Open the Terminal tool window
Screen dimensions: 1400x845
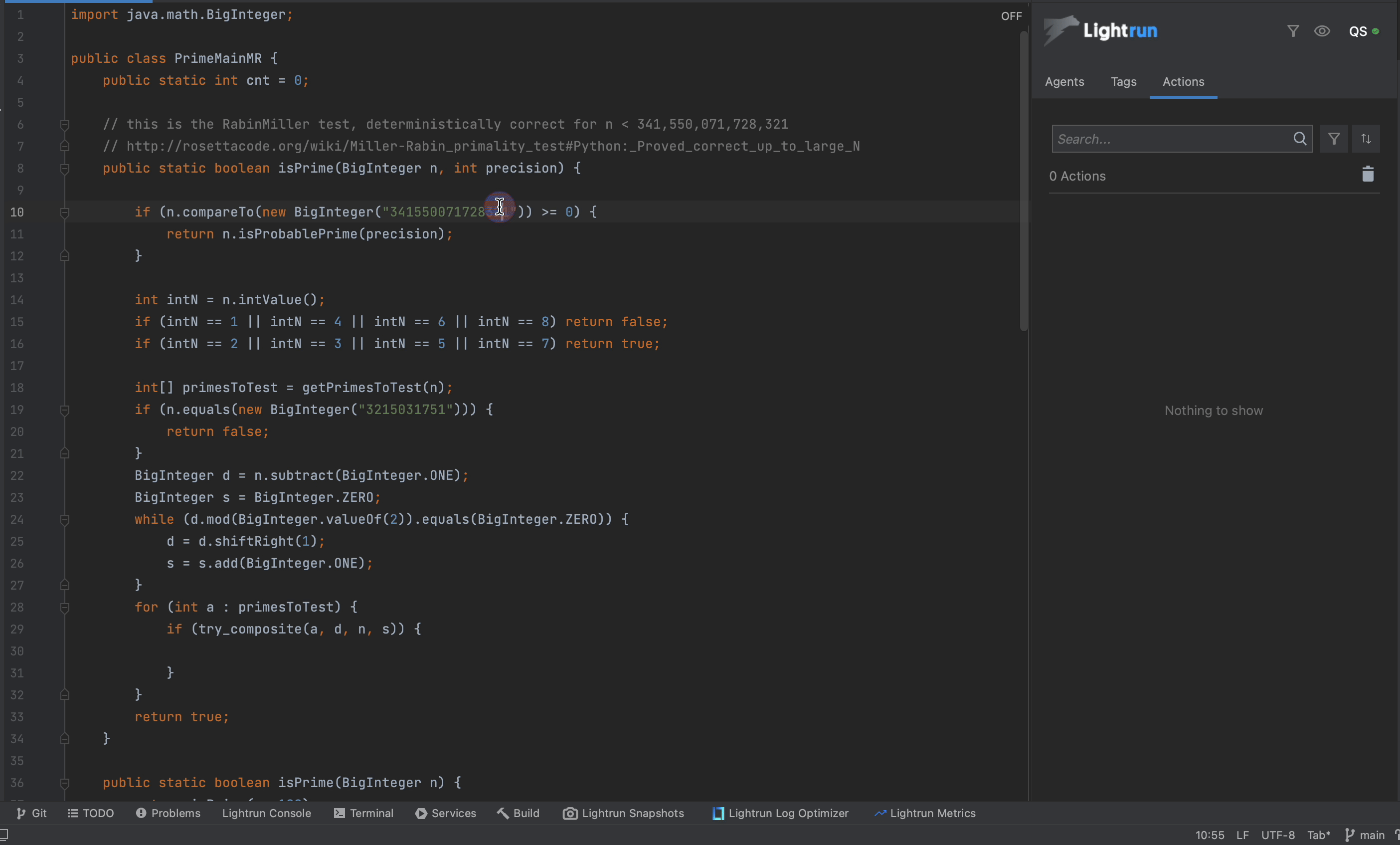(x=363, y=813)
